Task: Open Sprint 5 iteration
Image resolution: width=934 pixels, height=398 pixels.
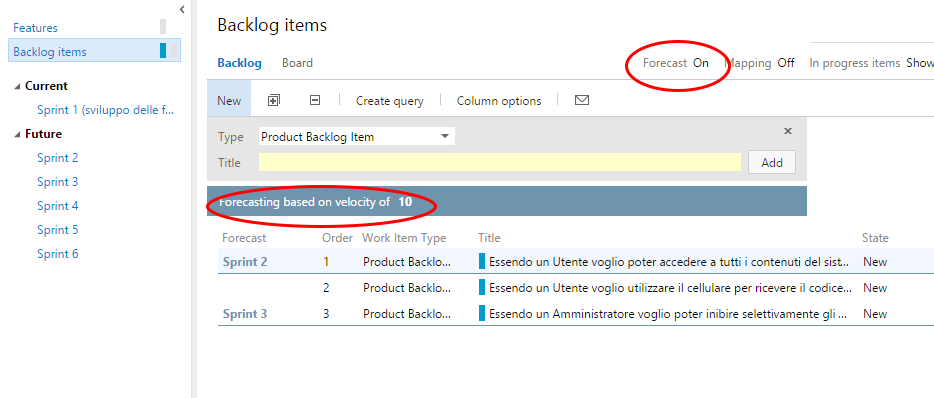Action: point(58,229)
